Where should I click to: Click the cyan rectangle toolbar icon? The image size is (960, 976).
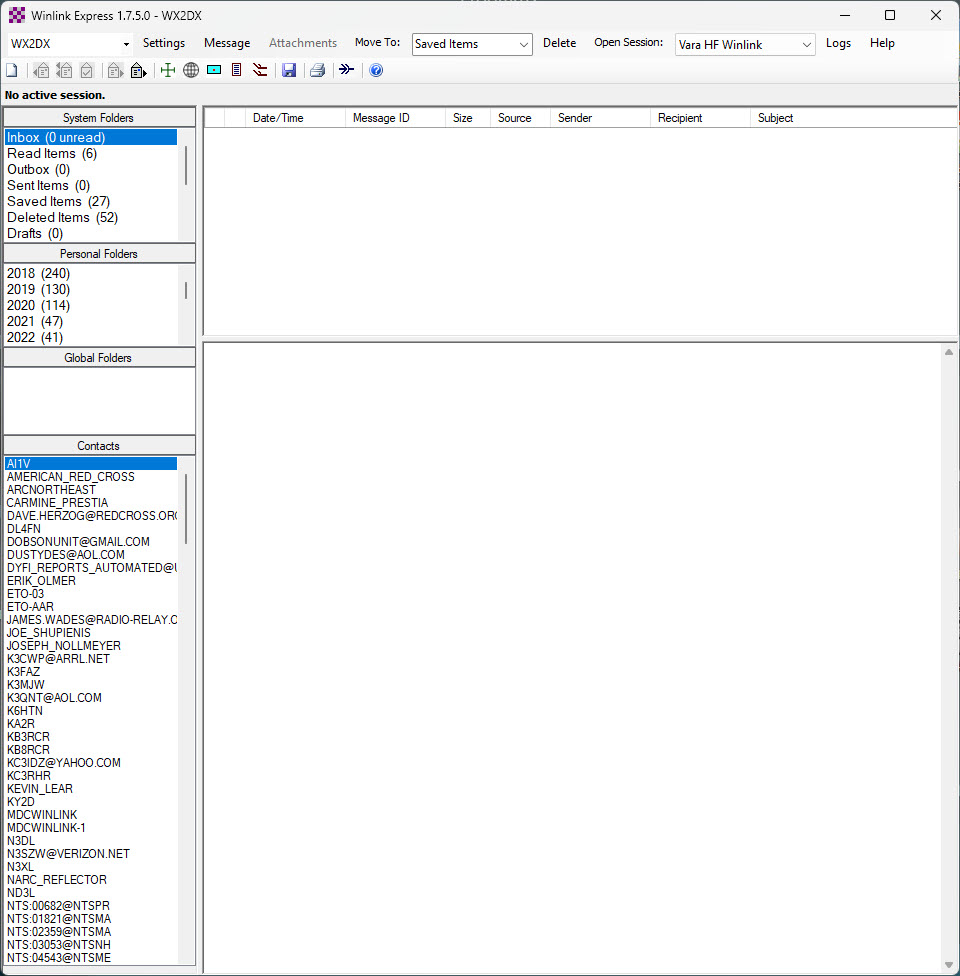(x=214, y=70)
